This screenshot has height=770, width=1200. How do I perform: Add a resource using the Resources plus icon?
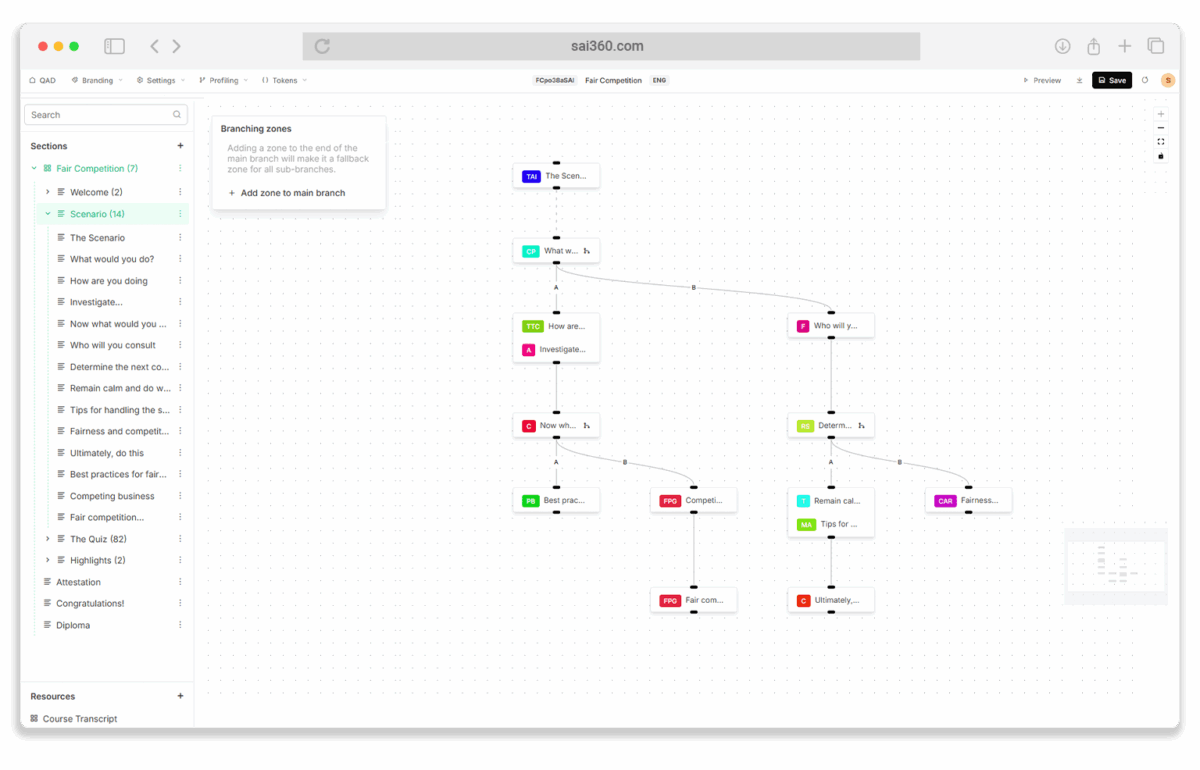(x=180, y=696)
